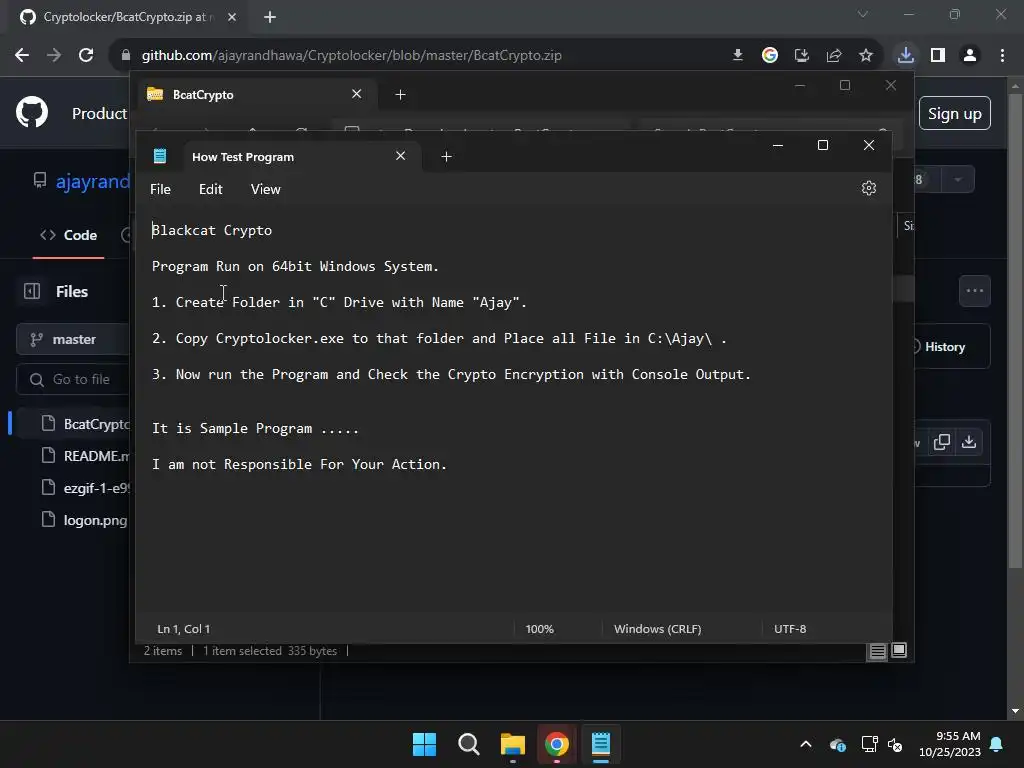The width and height of the screenshot is (1024, 768).
Task: Collapse the Files tree panel icon
Action: tap(32, 291)
